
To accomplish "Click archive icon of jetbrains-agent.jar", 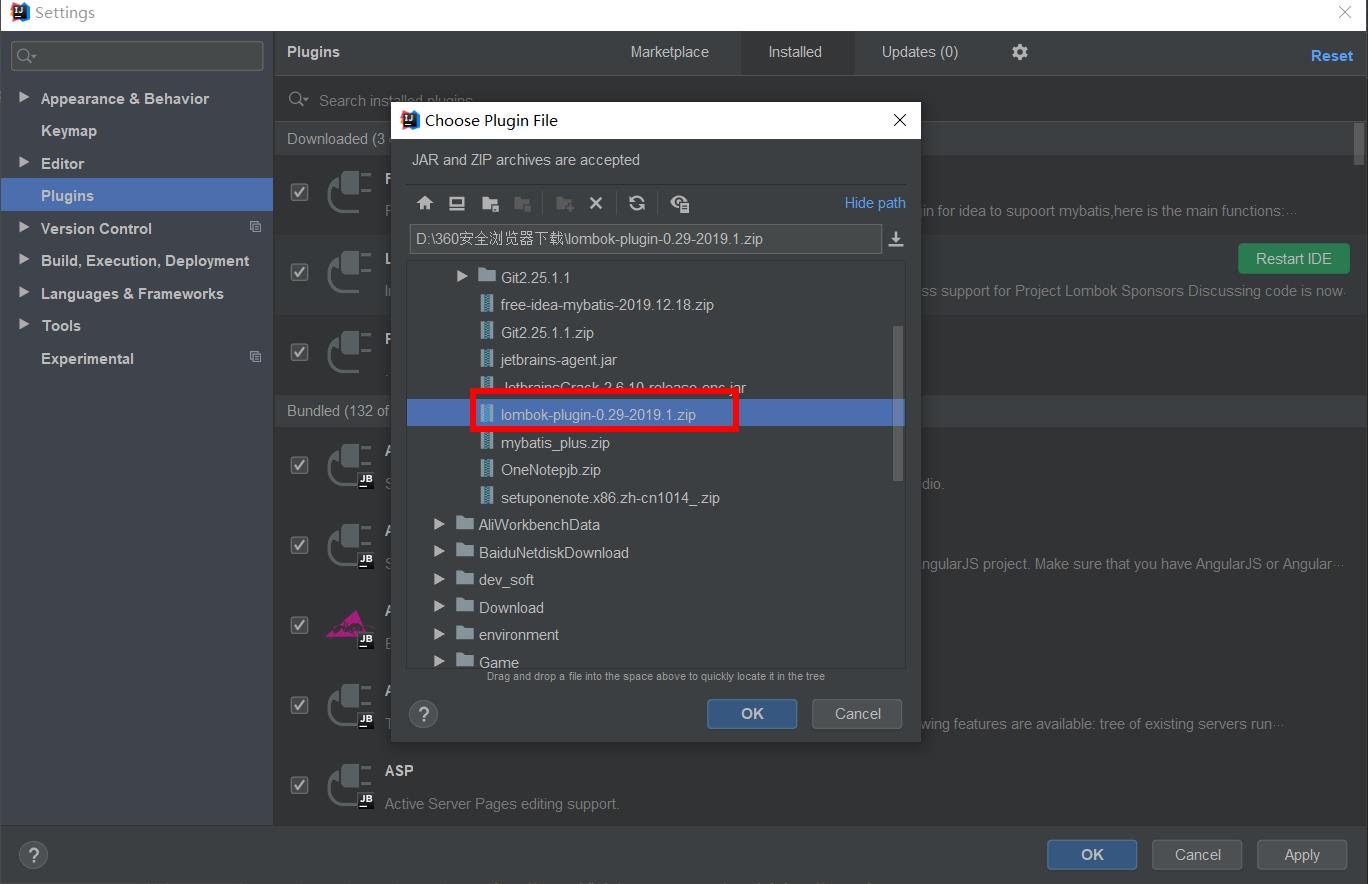I will tap(487, 359).
